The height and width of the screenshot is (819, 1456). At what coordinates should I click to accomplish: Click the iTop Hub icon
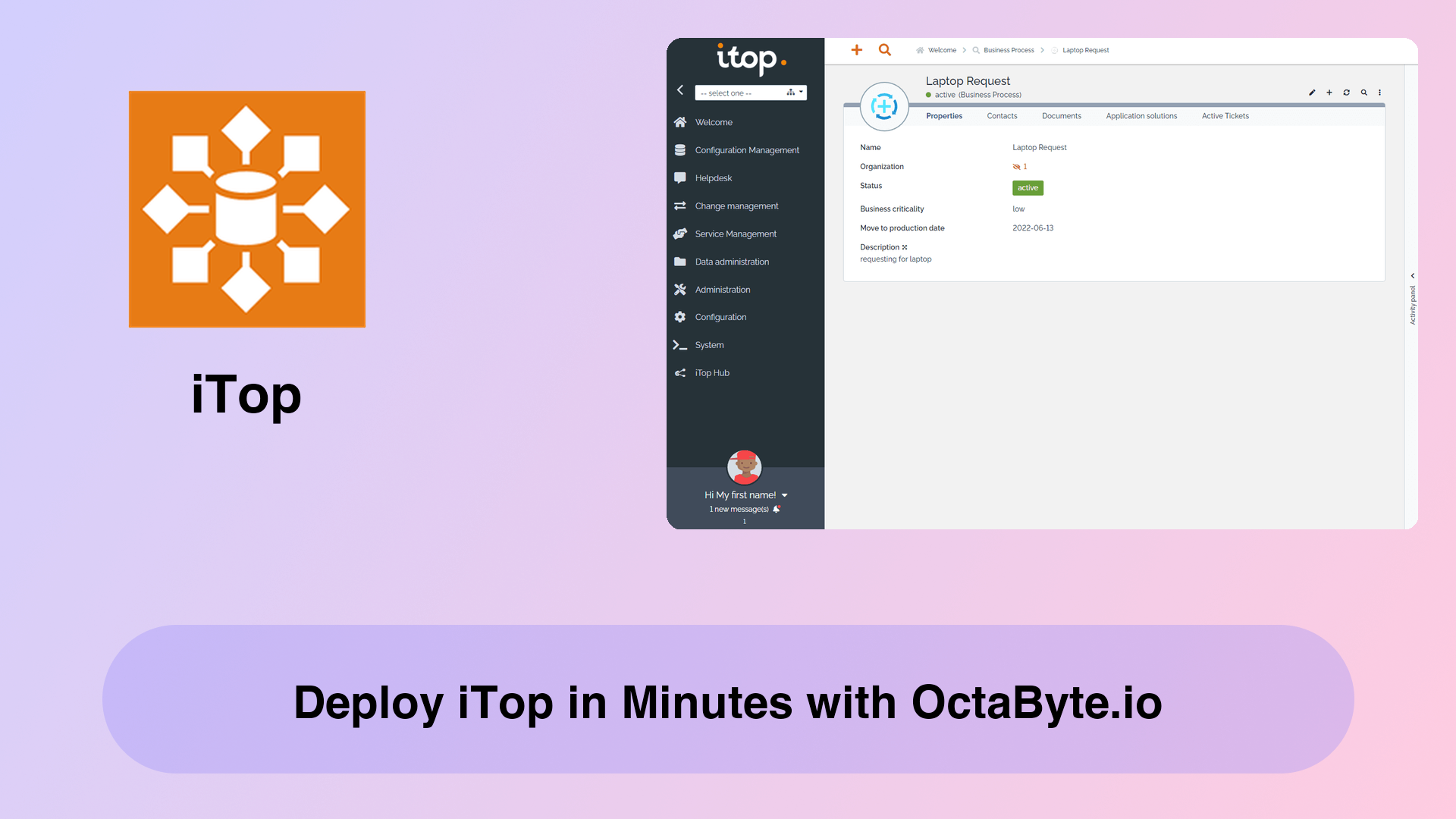pyautogui.click(x=681, y=372)
